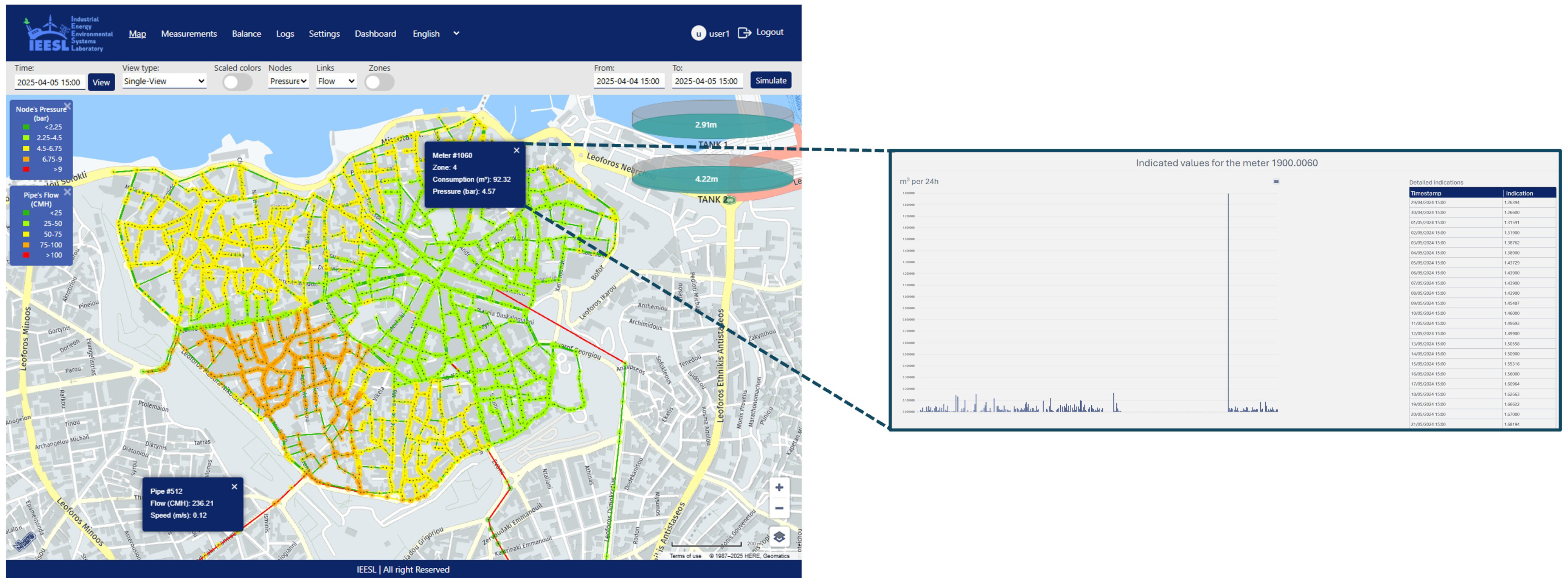Select the row 10/05/2024 15:00
The height and width of the screenshot is (583, 1568).
[x=1482, y=313]
